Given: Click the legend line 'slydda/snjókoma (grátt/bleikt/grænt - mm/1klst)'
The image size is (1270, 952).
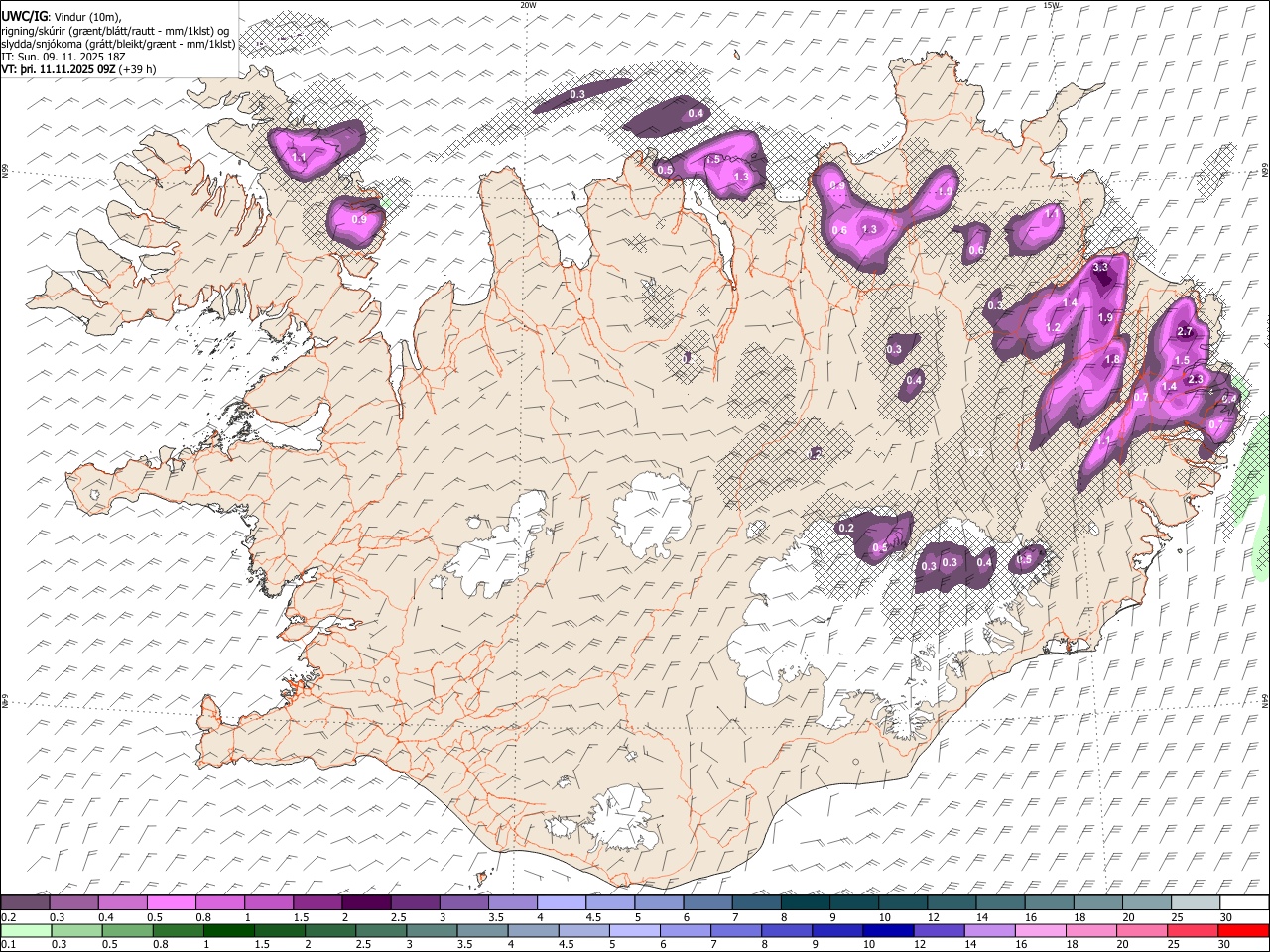Looking at the screenshot, I should pyautogui.click(x=118, y=44).
